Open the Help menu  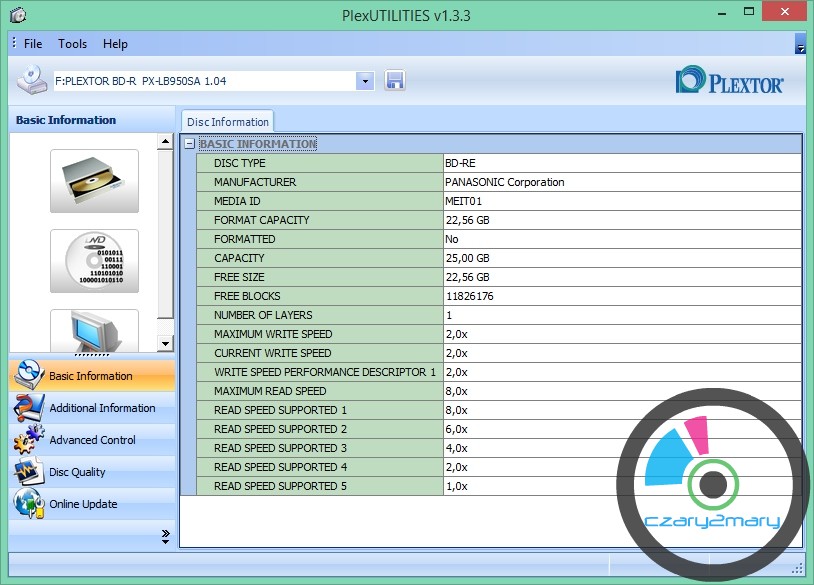(115, 44)
